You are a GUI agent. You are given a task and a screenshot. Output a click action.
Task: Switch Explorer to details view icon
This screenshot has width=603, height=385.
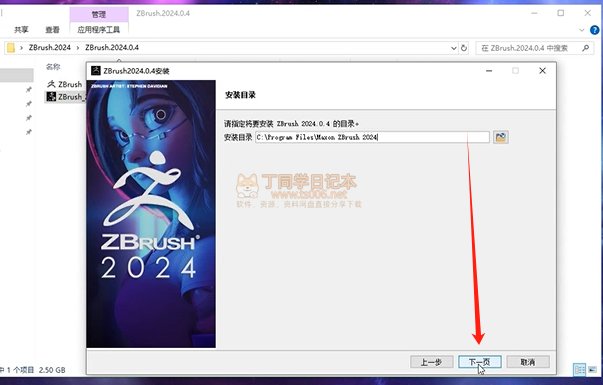point(579,370)
